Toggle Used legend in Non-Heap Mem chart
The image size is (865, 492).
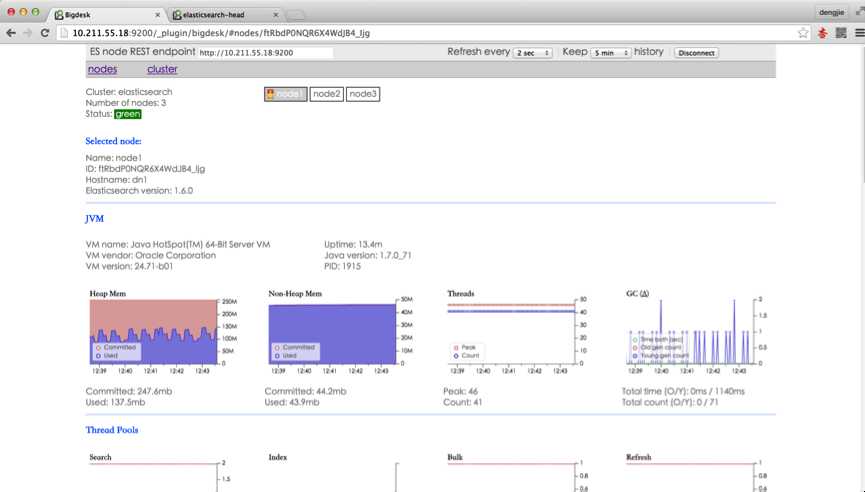click(x=286, y=356)
